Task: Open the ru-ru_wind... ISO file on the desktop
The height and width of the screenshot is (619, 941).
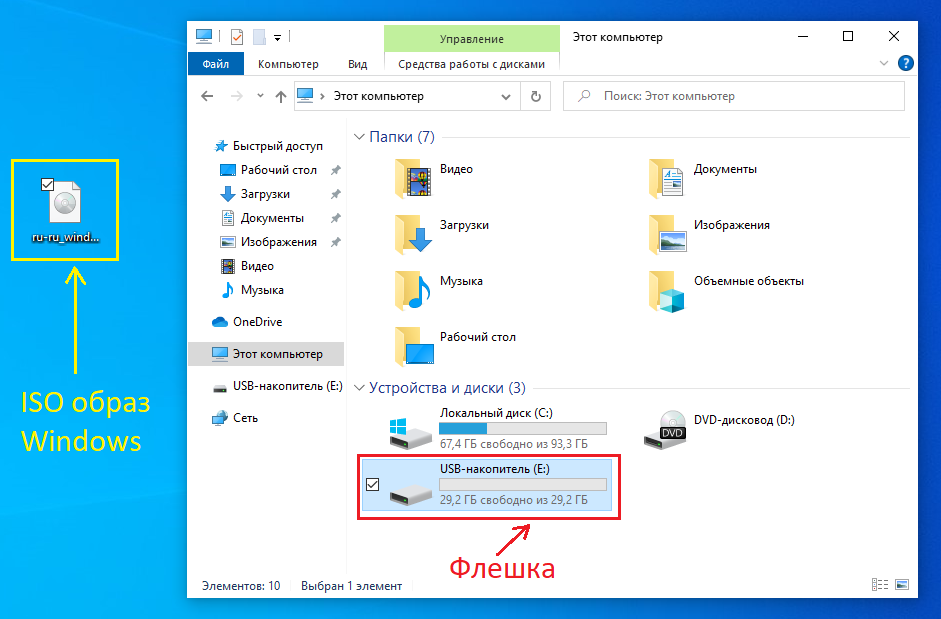Action: tap(64, 200)
